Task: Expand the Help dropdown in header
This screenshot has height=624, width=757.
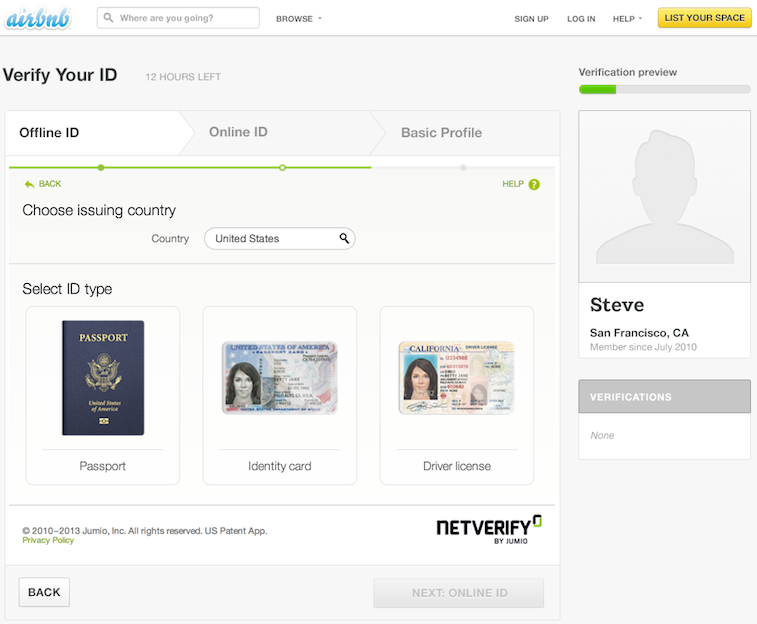Action: (627, 19)
